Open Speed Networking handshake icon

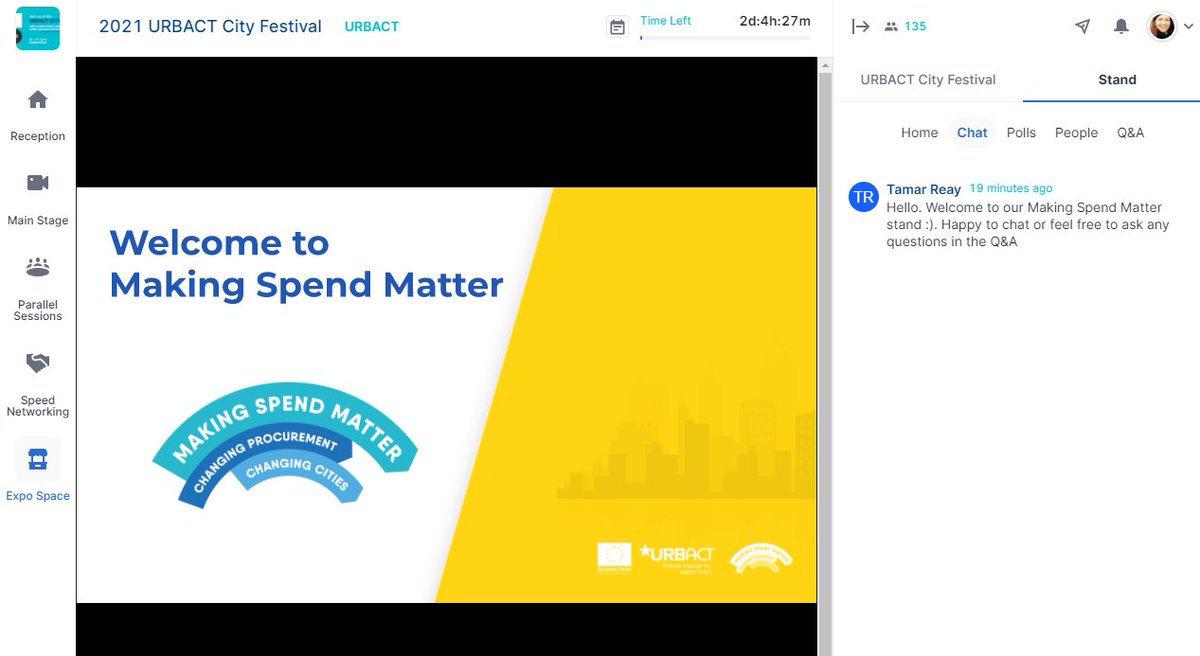click(x=38, y=363)
